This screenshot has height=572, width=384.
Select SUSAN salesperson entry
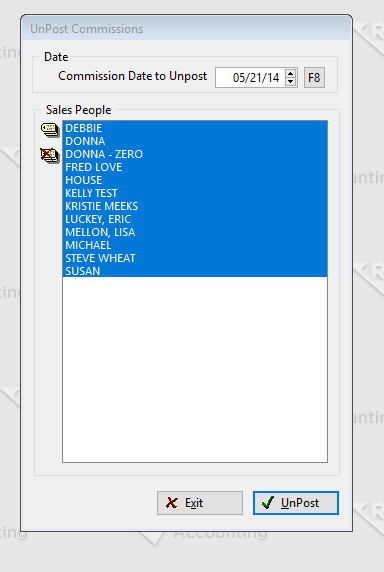[x=195, y=271]
